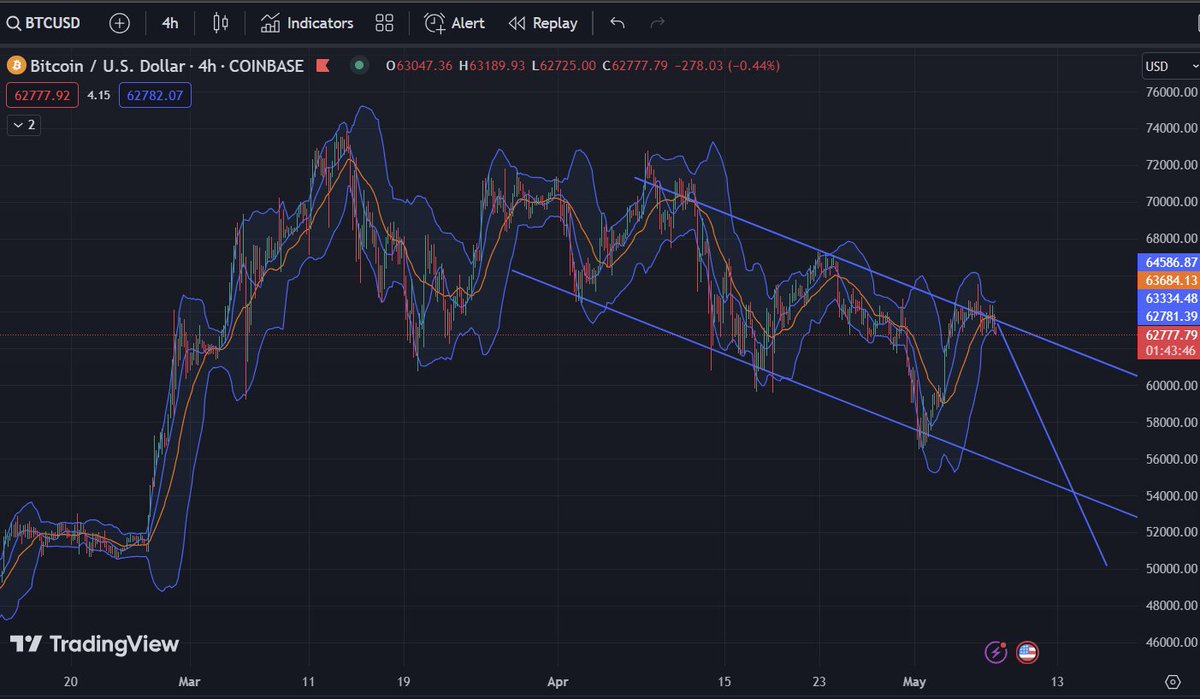Click the blue 62781.39 price label

[1168, 316]
